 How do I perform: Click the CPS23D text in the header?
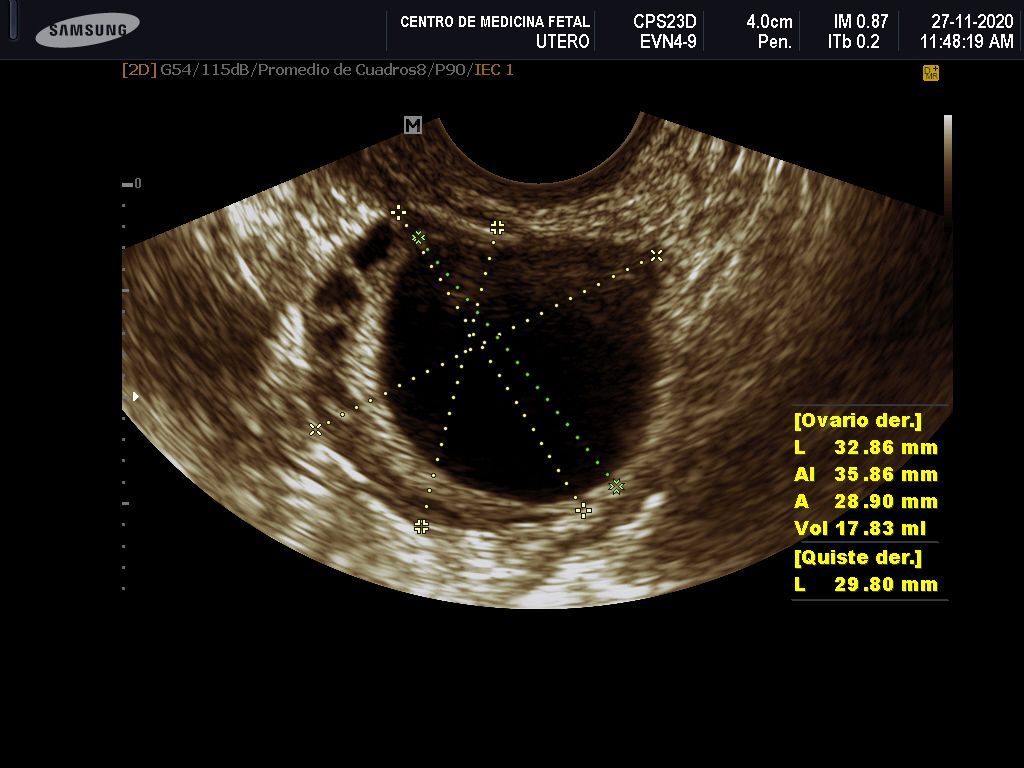click(665, 22)
